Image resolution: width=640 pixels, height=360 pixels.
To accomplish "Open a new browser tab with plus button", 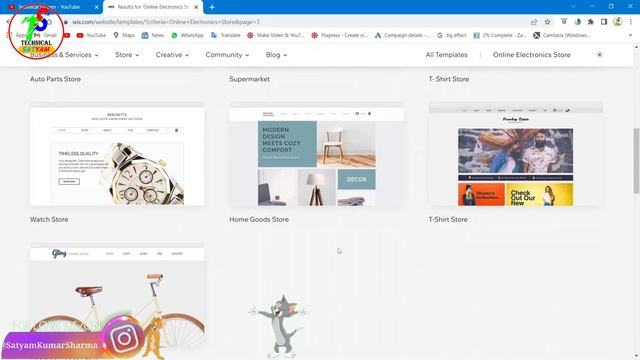I will 212,7.
